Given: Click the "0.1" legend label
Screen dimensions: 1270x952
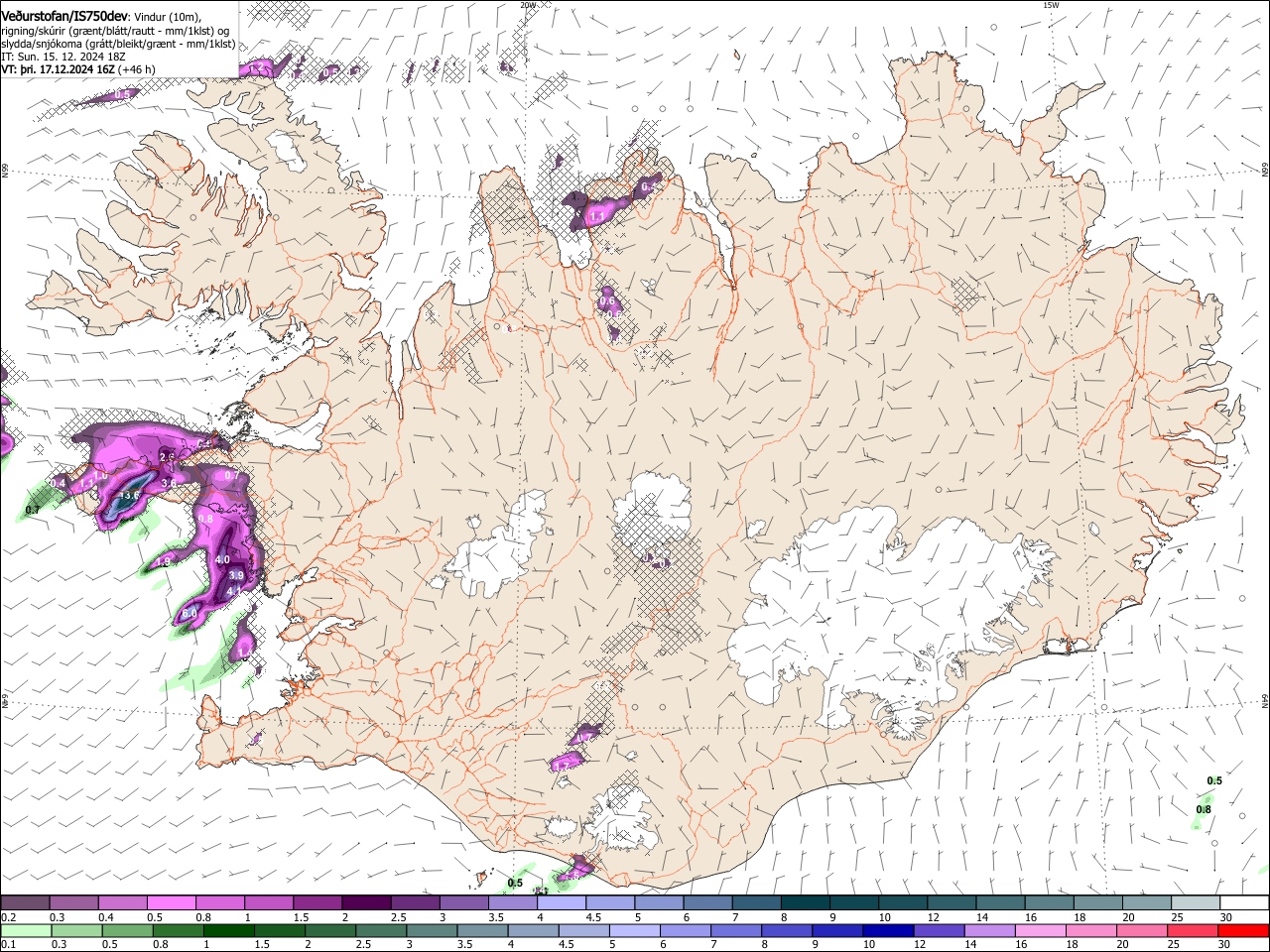Looking at the screenshot, I should (x=8, y=945).
